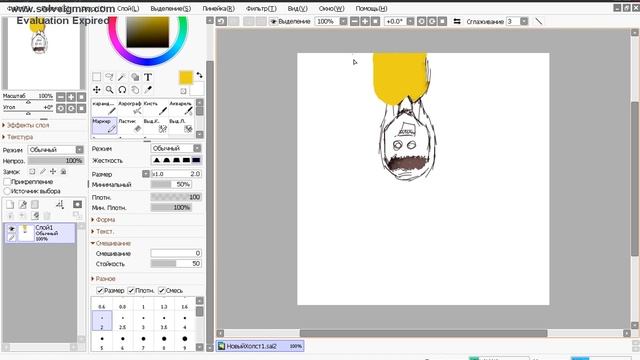The width and height of the screenshot is (640, 360).
Task: Choose the Ластик (eraser) tool
Action: point(129,126)
